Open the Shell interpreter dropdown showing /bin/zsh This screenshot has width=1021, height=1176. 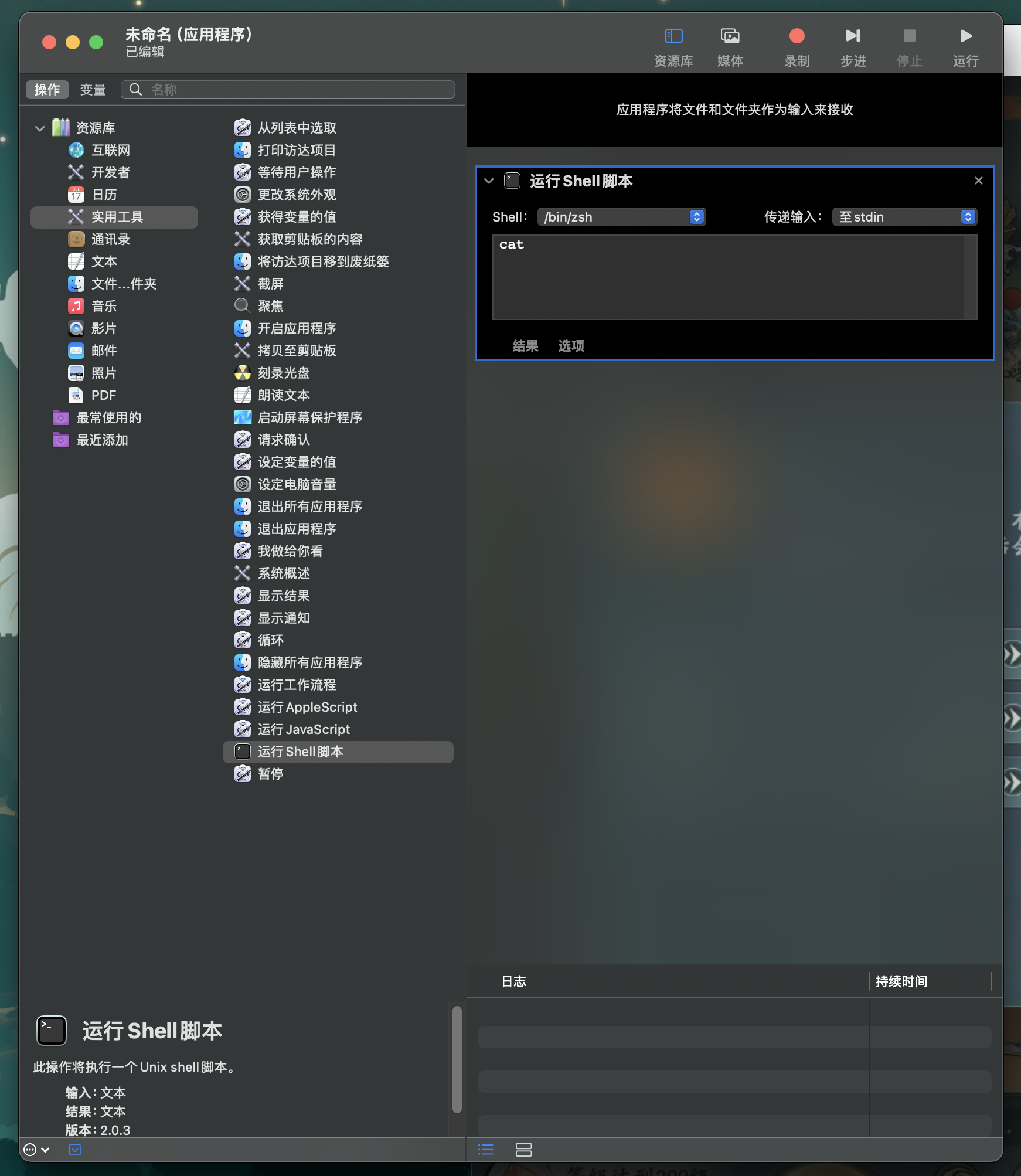tap(621, 217)
